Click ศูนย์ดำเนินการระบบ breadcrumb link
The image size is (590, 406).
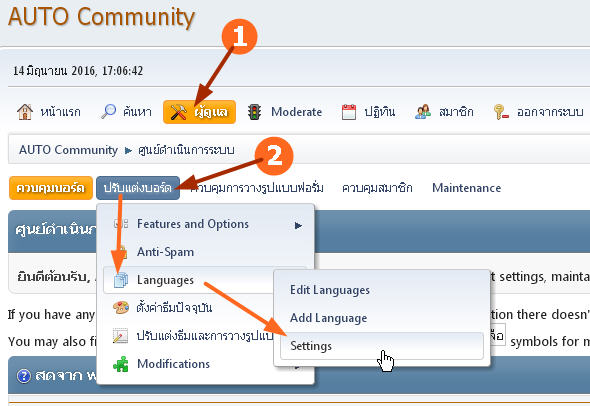point(186,150)
